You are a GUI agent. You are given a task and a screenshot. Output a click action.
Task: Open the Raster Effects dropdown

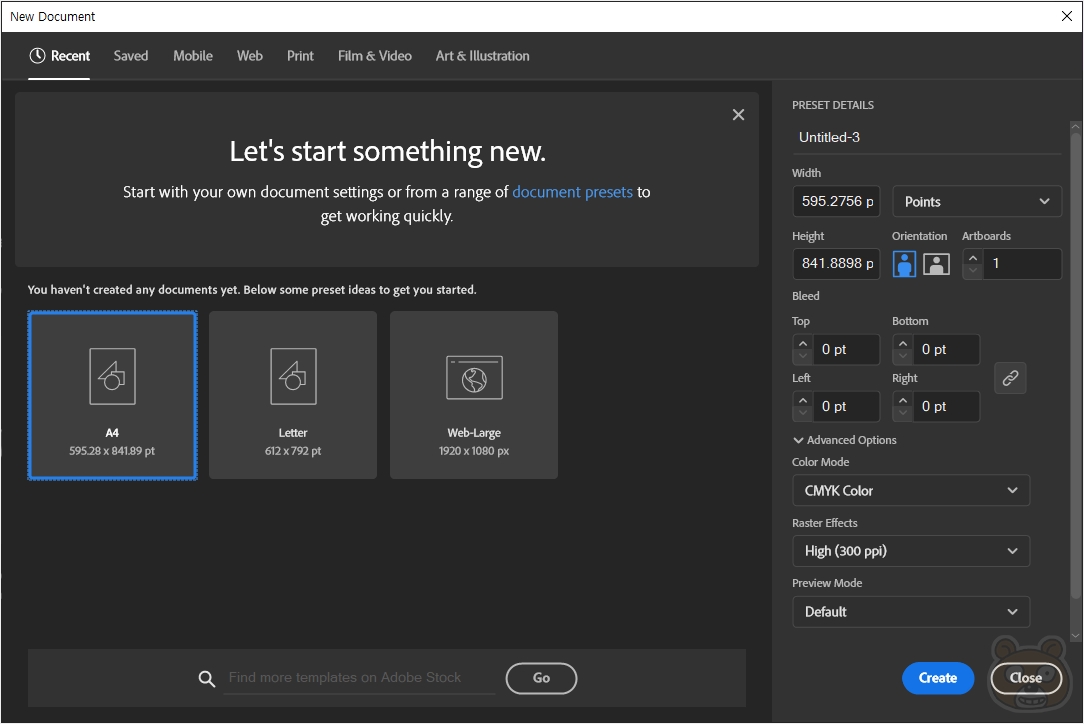(x=910, y=551)
